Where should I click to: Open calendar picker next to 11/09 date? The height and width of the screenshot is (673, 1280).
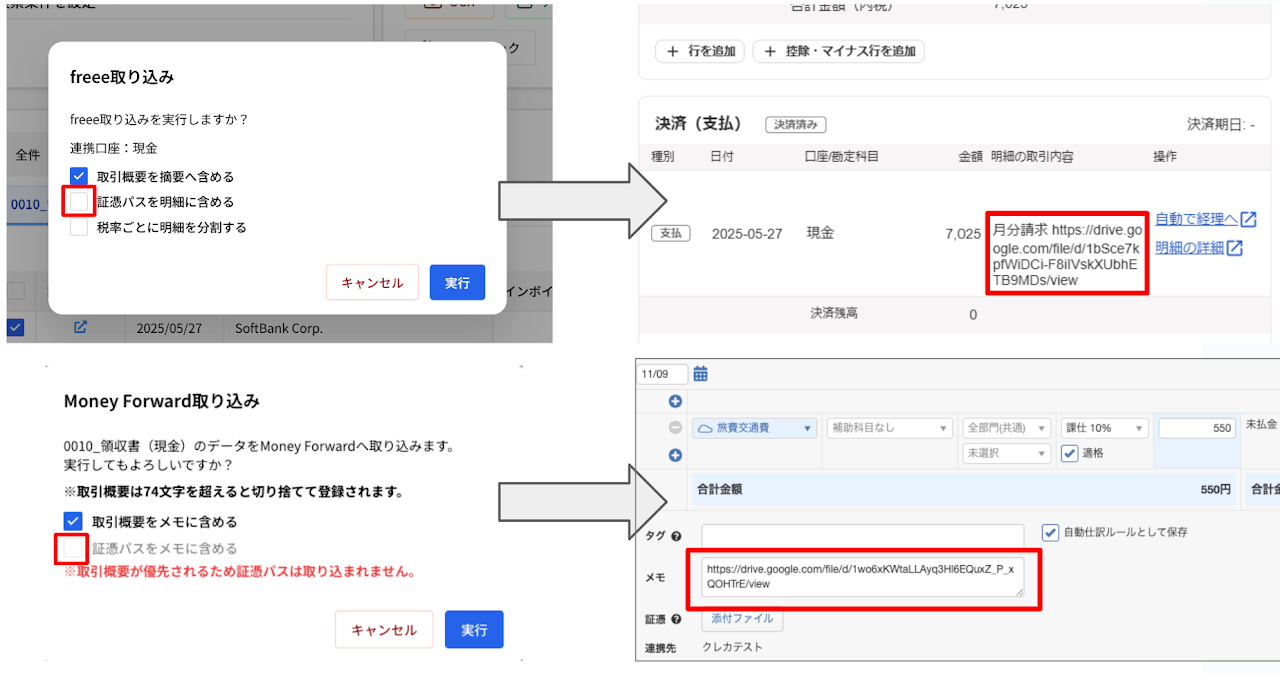tap(701, 374)
